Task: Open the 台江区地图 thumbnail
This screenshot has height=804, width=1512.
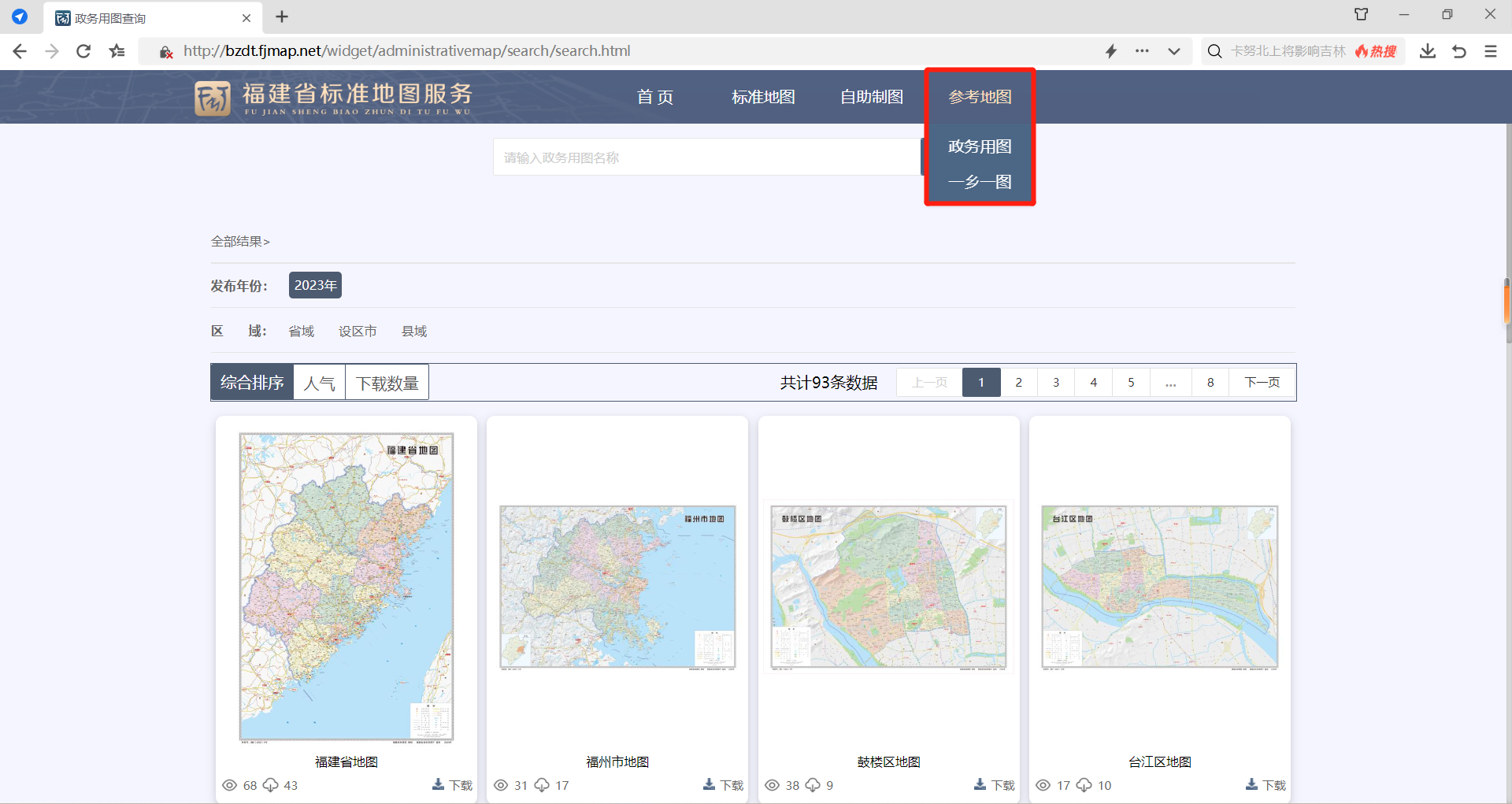Action: [x=1159, y=587]
